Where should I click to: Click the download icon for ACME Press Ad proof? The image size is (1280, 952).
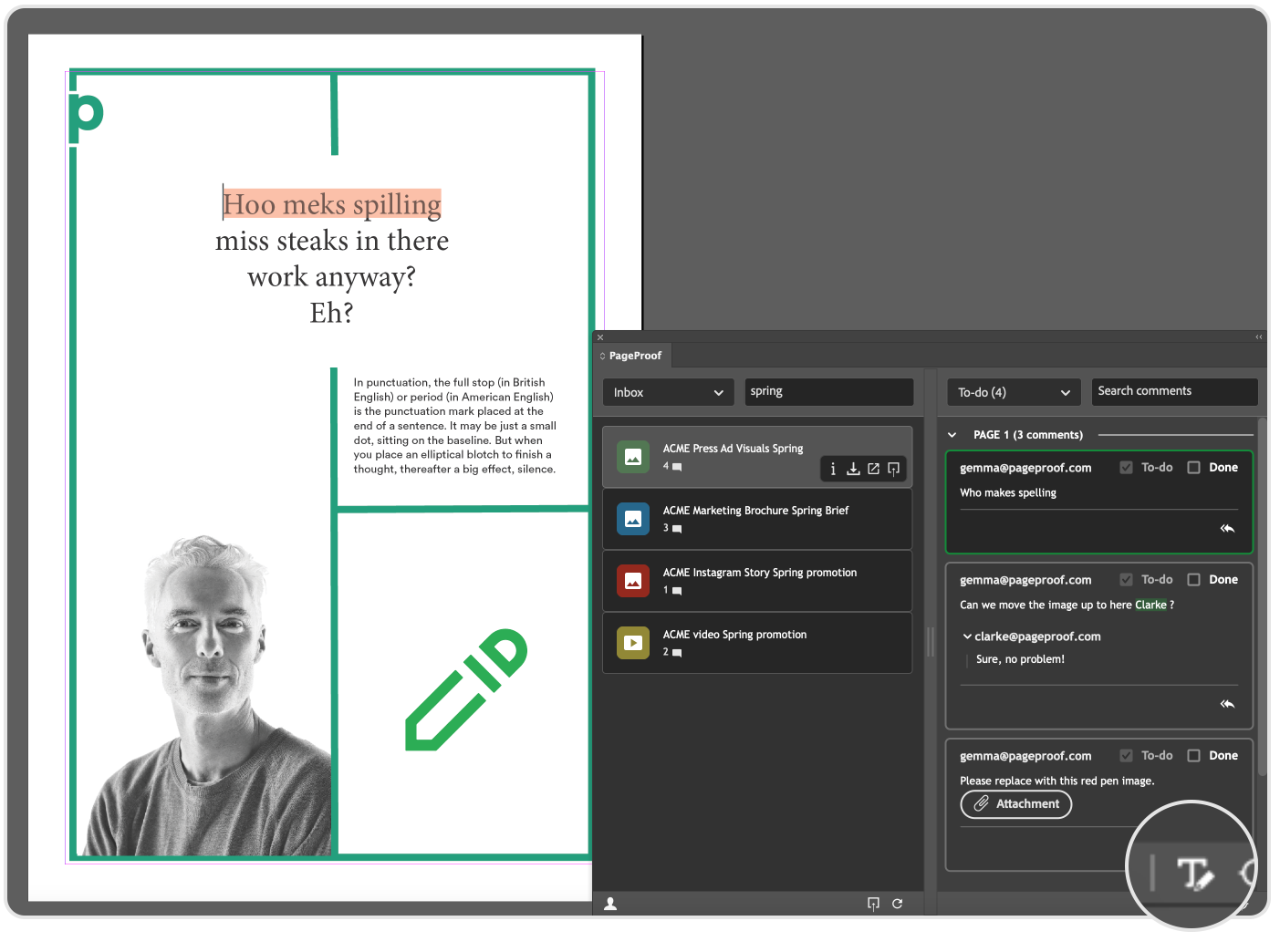tap(853, 468)
